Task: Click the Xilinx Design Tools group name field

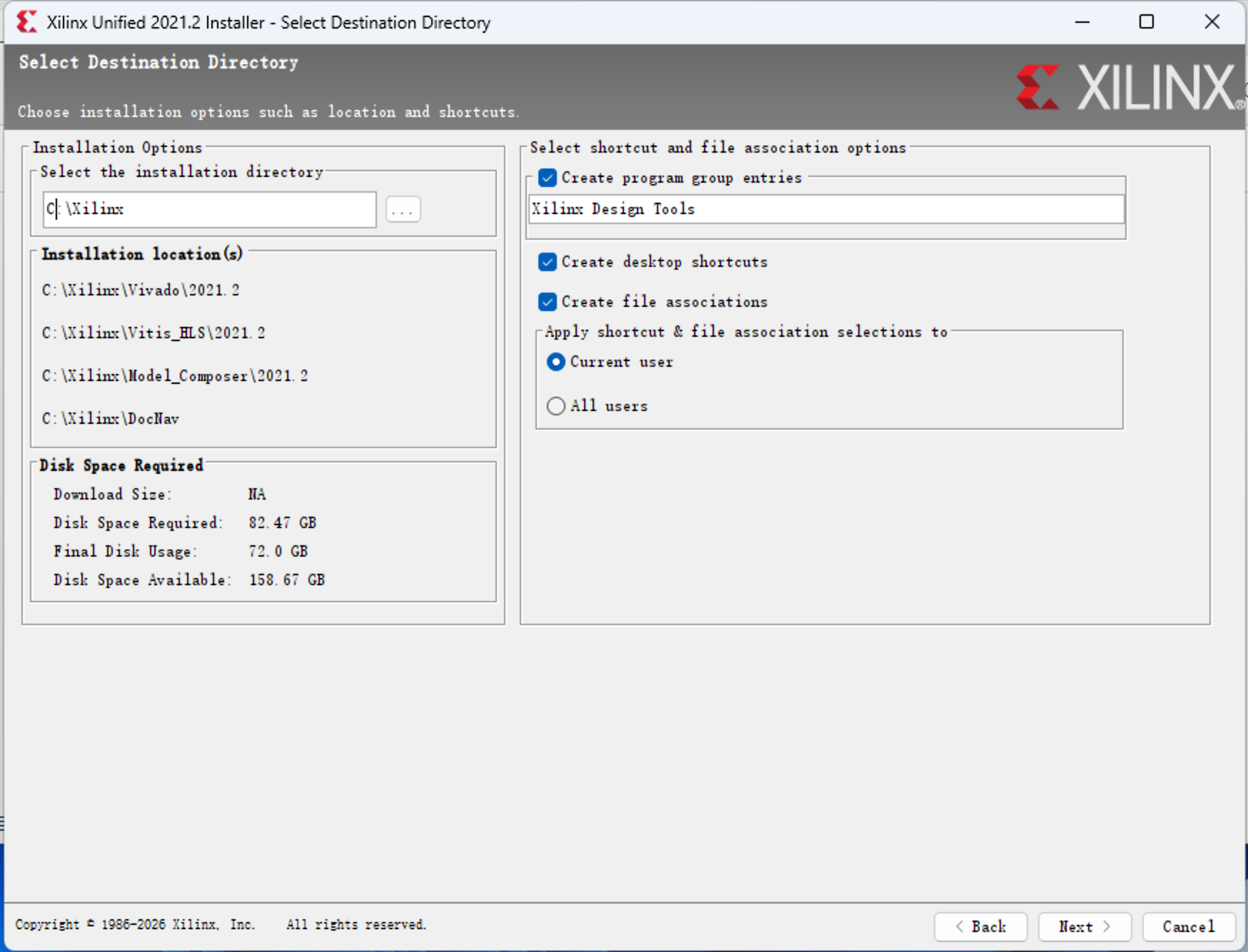Action: (x=825, y=209)
